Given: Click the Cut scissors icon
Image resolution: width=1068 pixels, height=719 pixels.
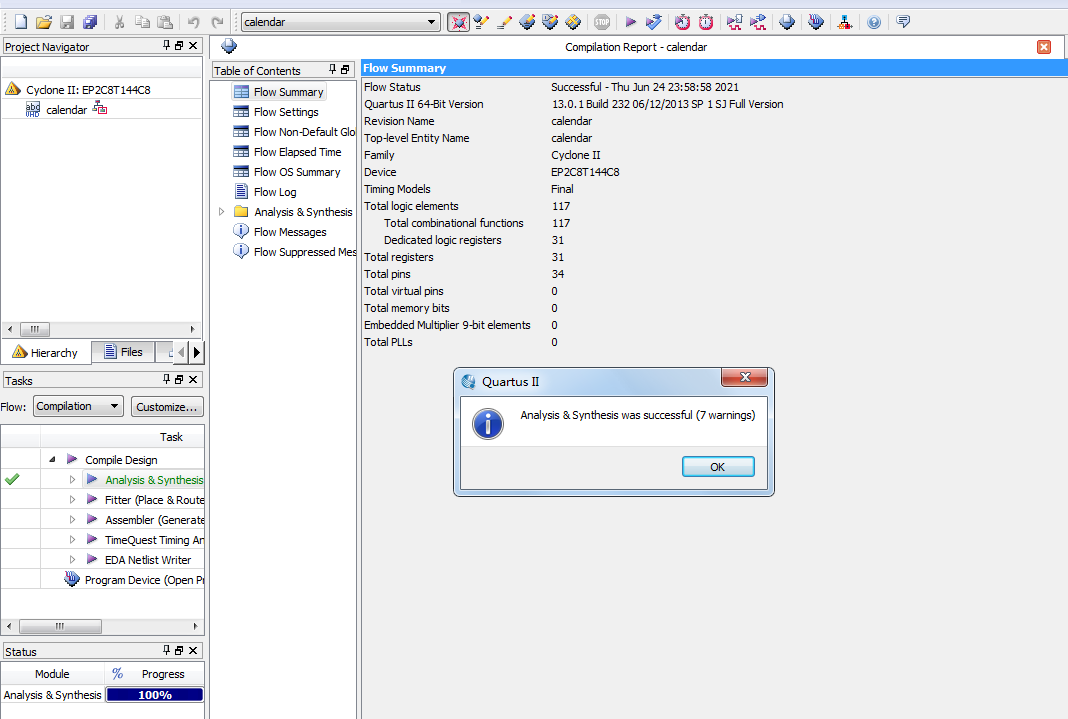Looking at the screenshot, I should pyautogui.click(x=119, y=22).
